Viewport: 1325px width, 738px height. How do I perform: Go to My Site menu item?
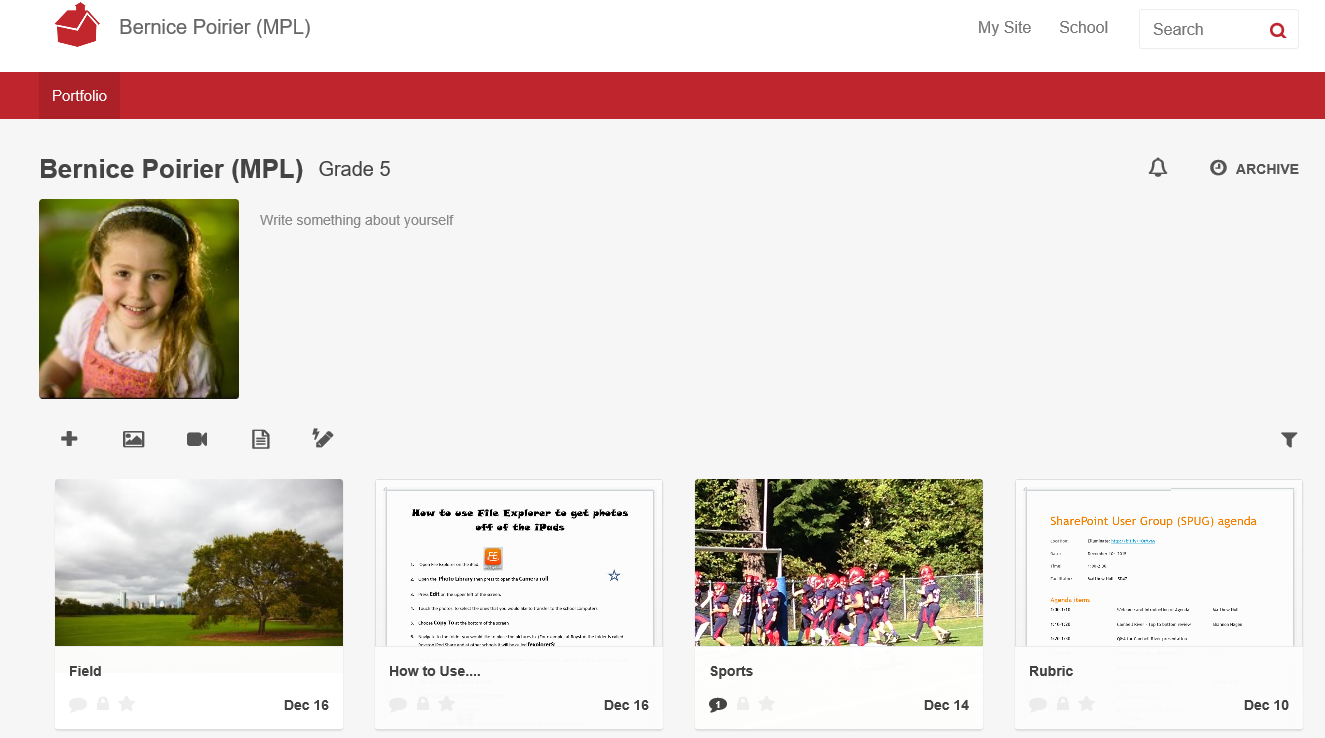(x=1004, y=28)
